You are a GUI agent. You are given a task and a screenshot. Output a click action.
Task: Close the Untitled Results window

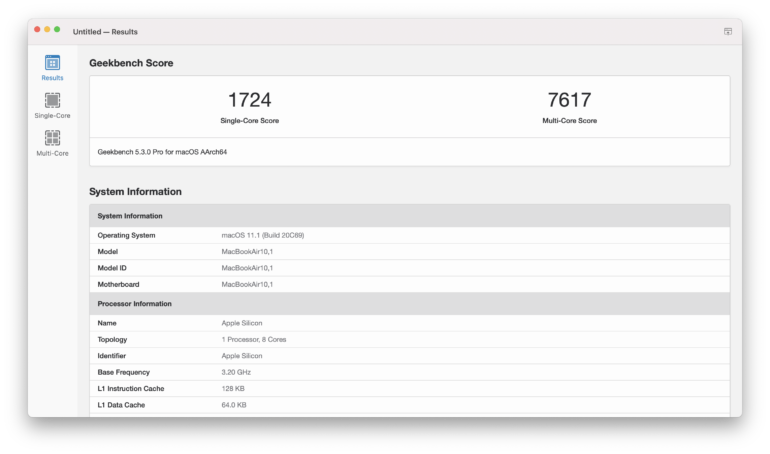point(37,30)
